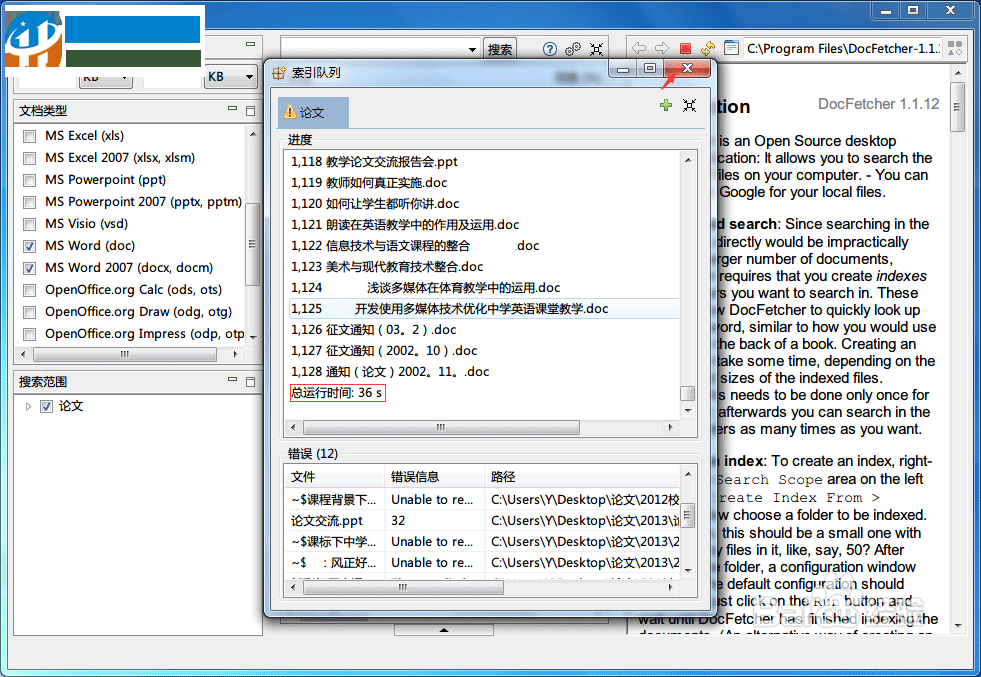The image size is (981, 677).
Task: Add a new index with green plus icon
Action: click(665, 105)
